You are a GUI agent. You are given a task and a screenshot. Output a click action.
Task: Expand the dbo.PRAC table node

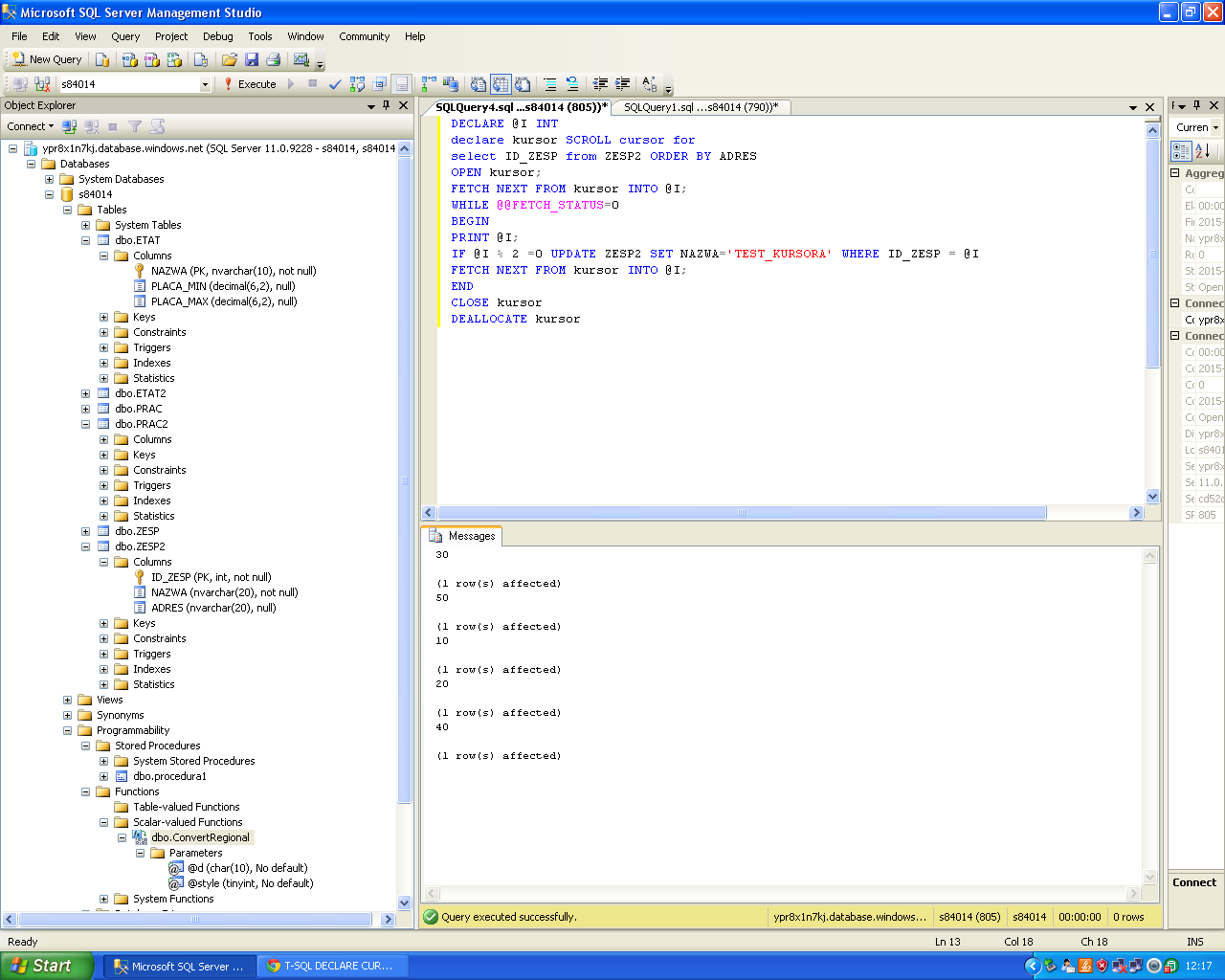point(85,409)
